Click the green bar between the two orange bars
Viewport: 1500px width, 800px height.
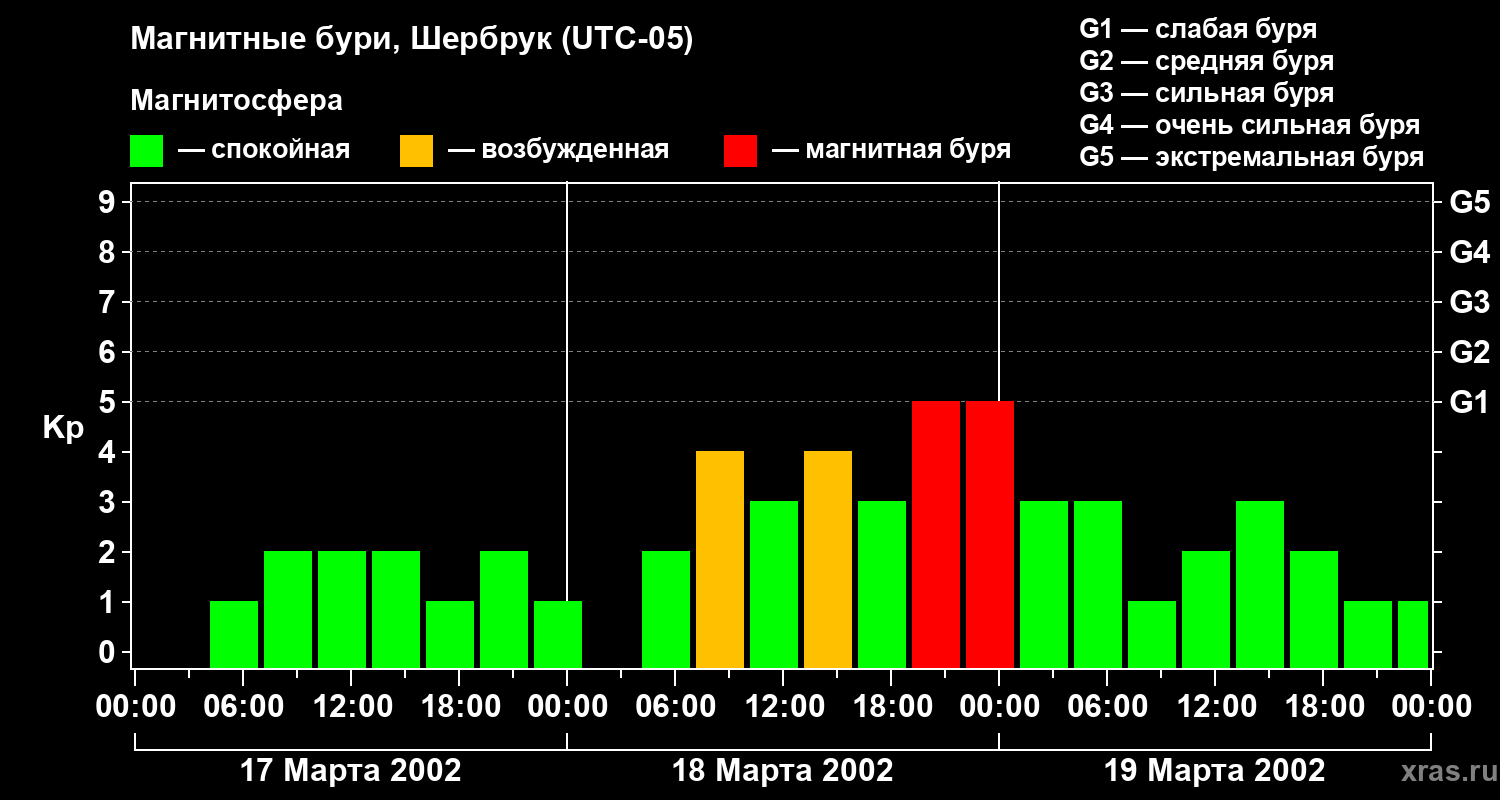774,584
